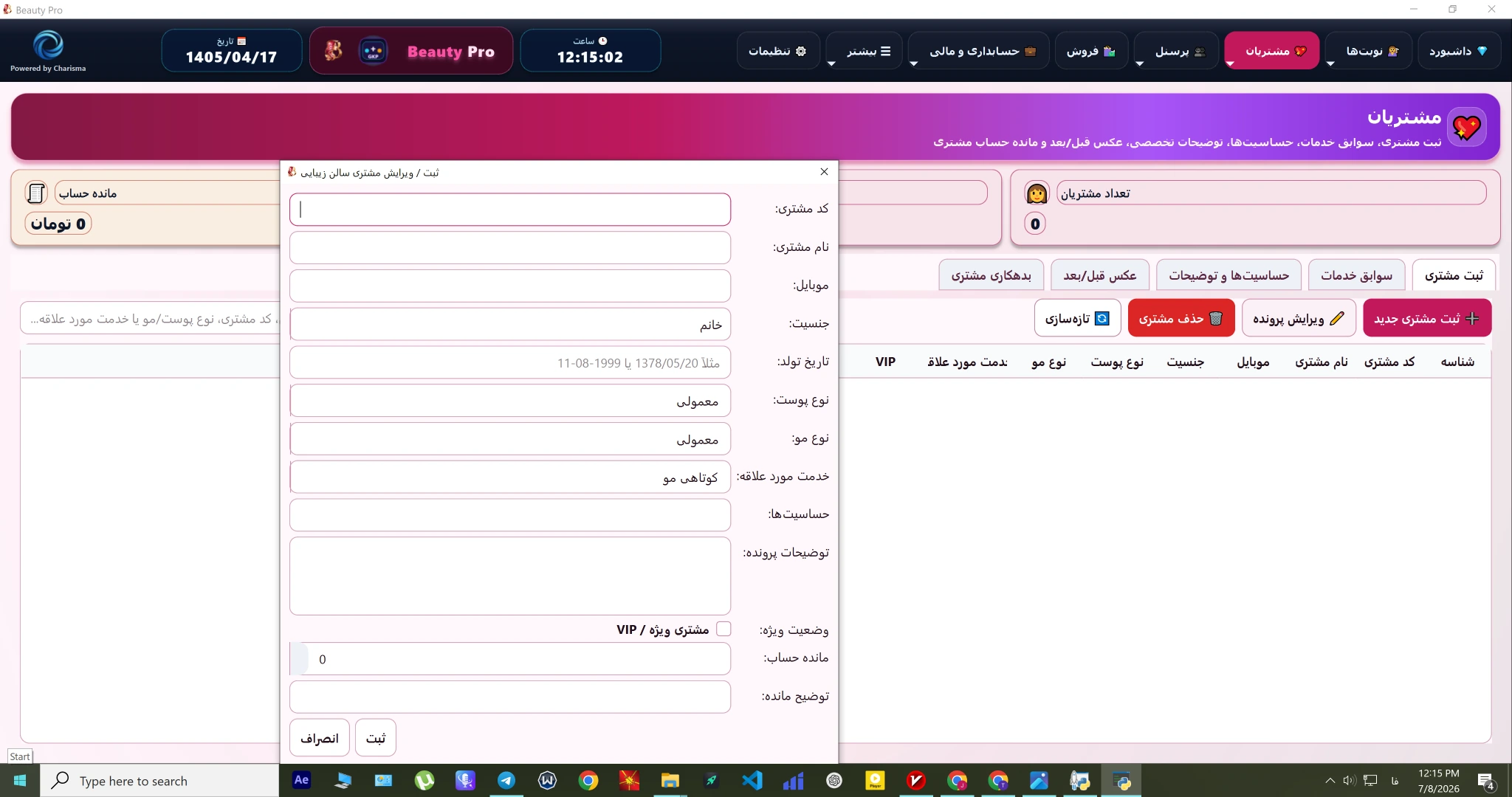This screenshot has width=1512, height=797.
Task: Open the نوع پوست dropdown
Action: click(x=510, y=401)
